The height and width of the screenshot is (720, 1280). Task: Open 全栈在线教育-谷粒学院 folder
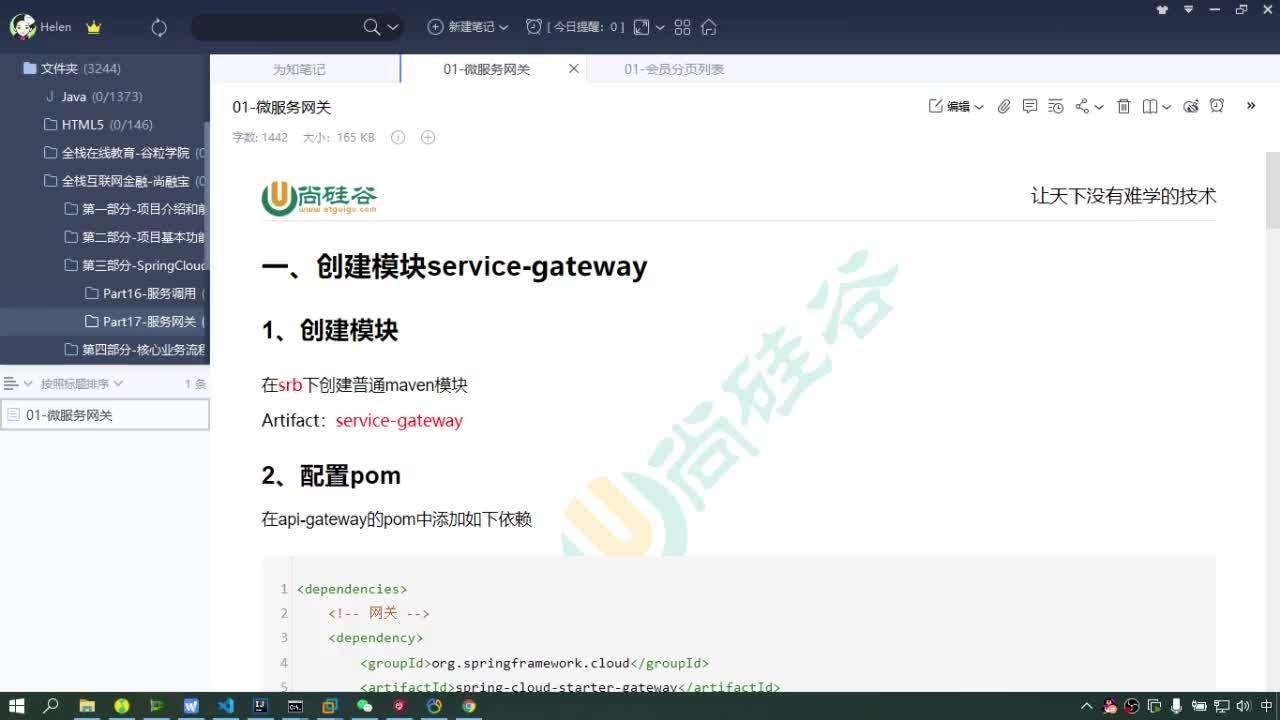pos(105,153)
